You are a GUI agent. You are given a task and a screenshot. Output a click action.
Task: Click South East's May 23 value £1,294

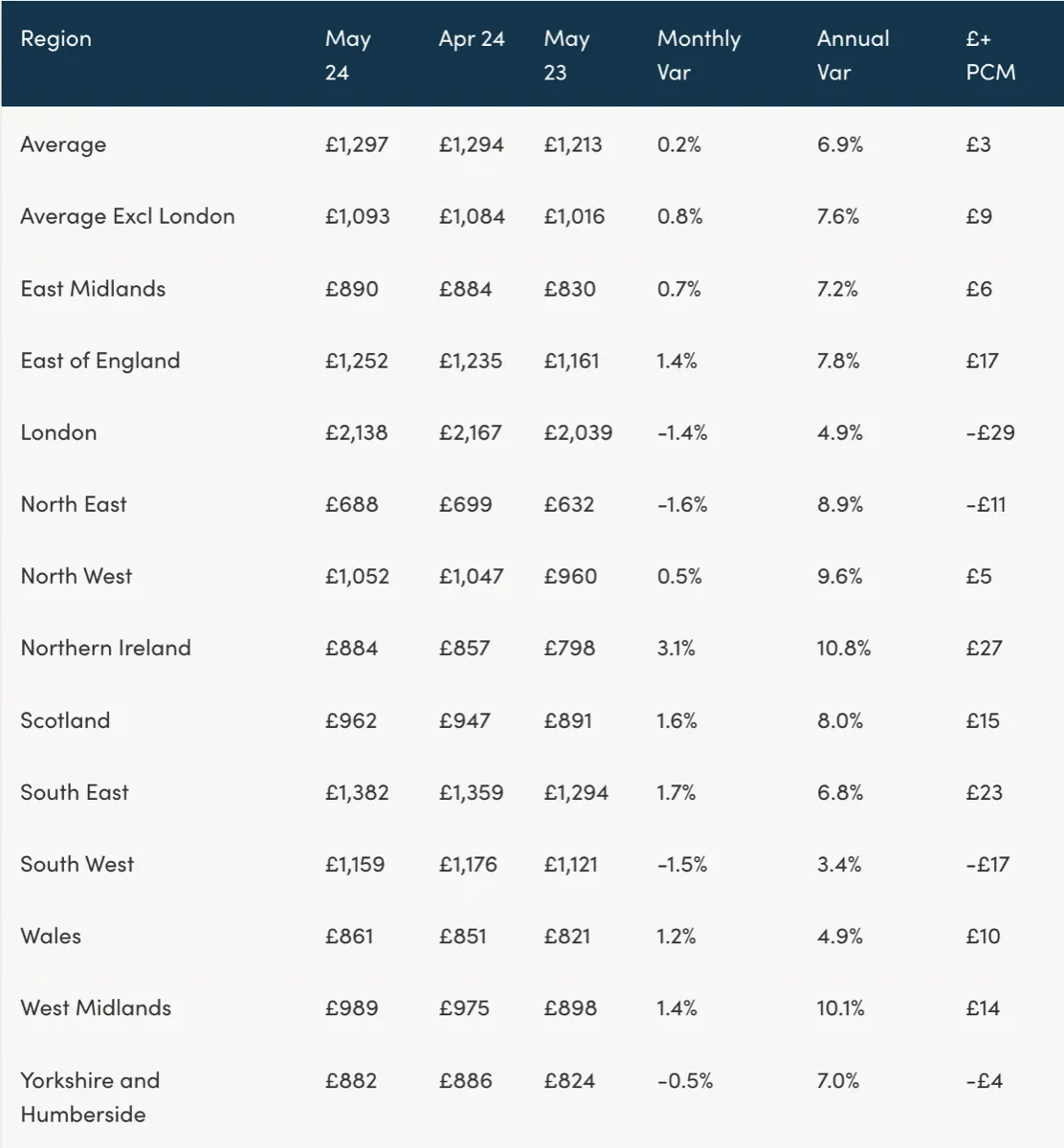tap(576, 792)
